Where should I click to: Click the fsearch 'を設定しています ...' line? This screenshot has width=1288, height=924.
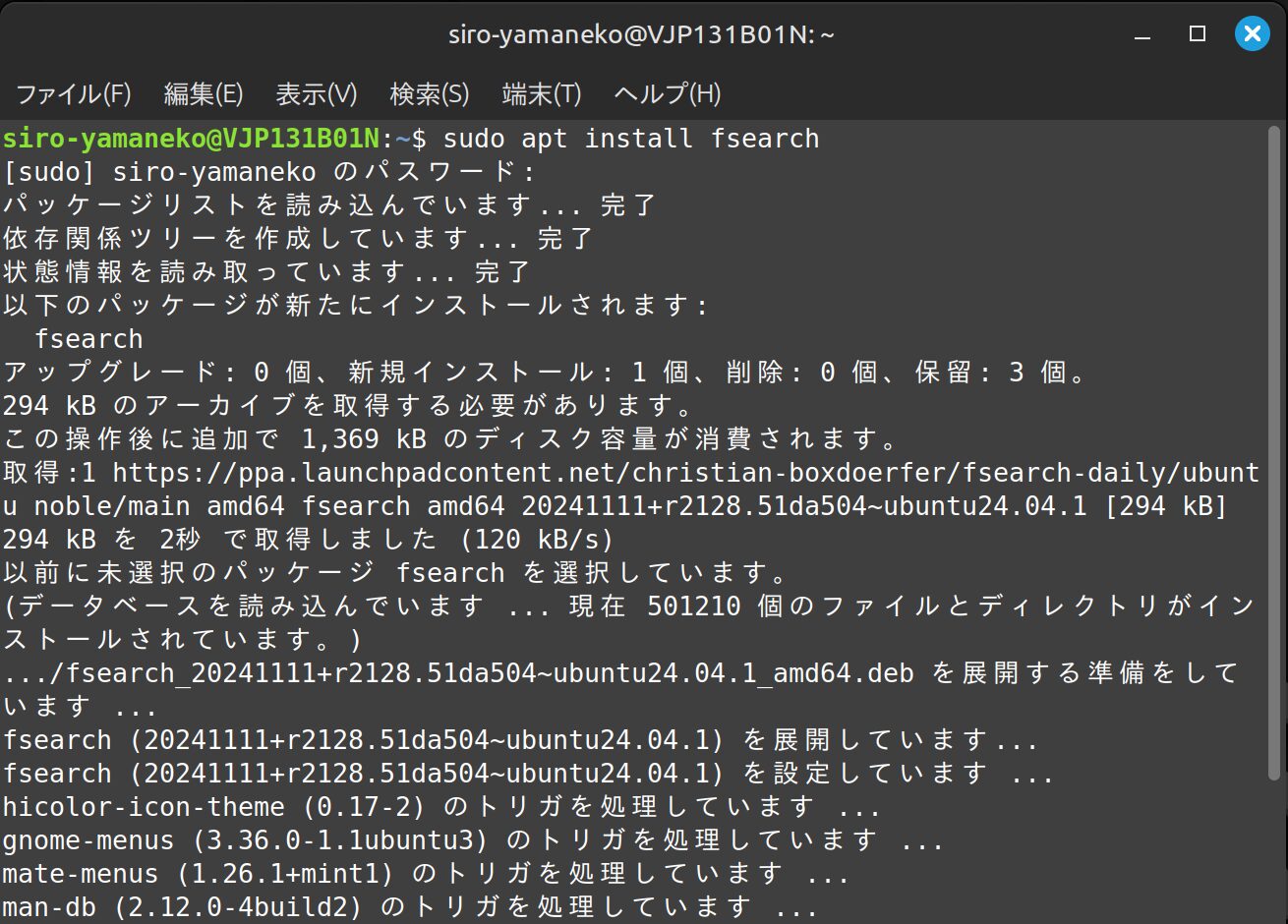(529, 774)
